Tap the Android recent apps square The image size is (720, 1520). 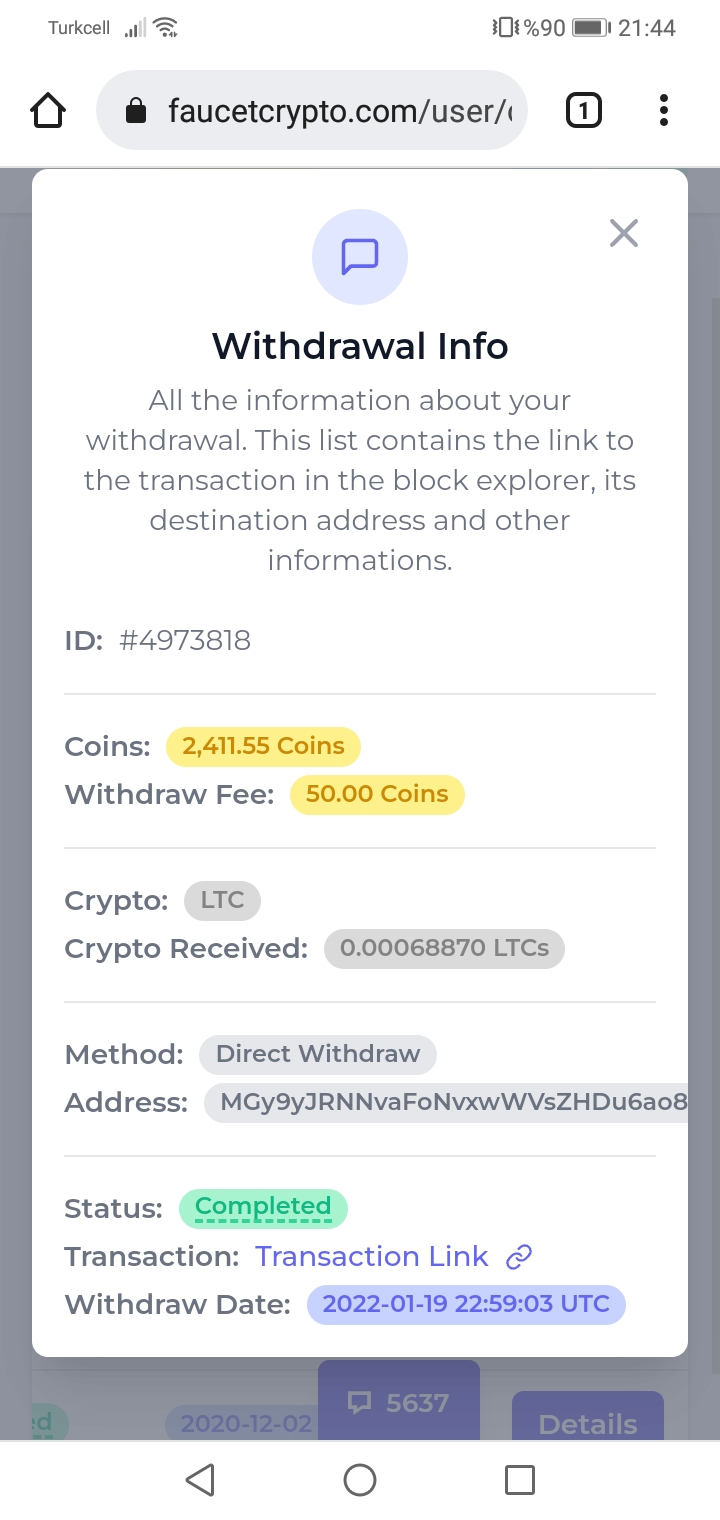pyautogui.click(x=520, y=1480)
